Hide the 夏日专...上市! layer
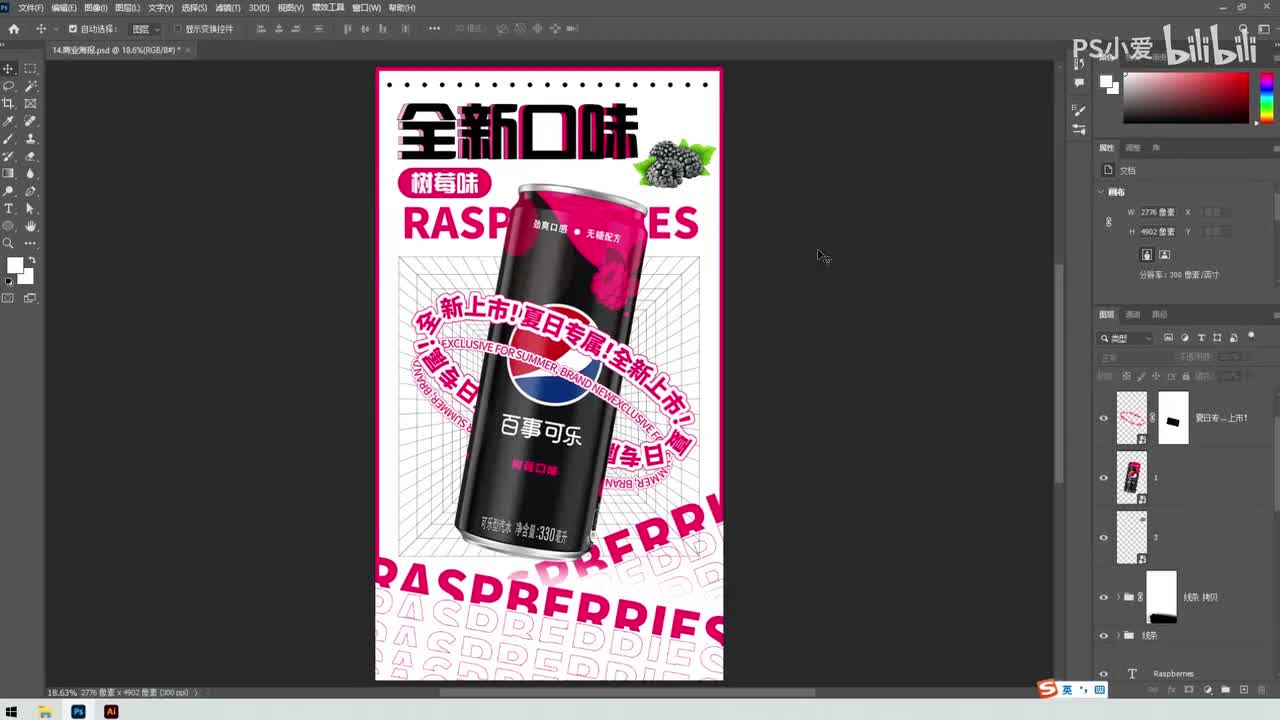This screenshot has height=720, width=1280. click(x=1104, y=418)
